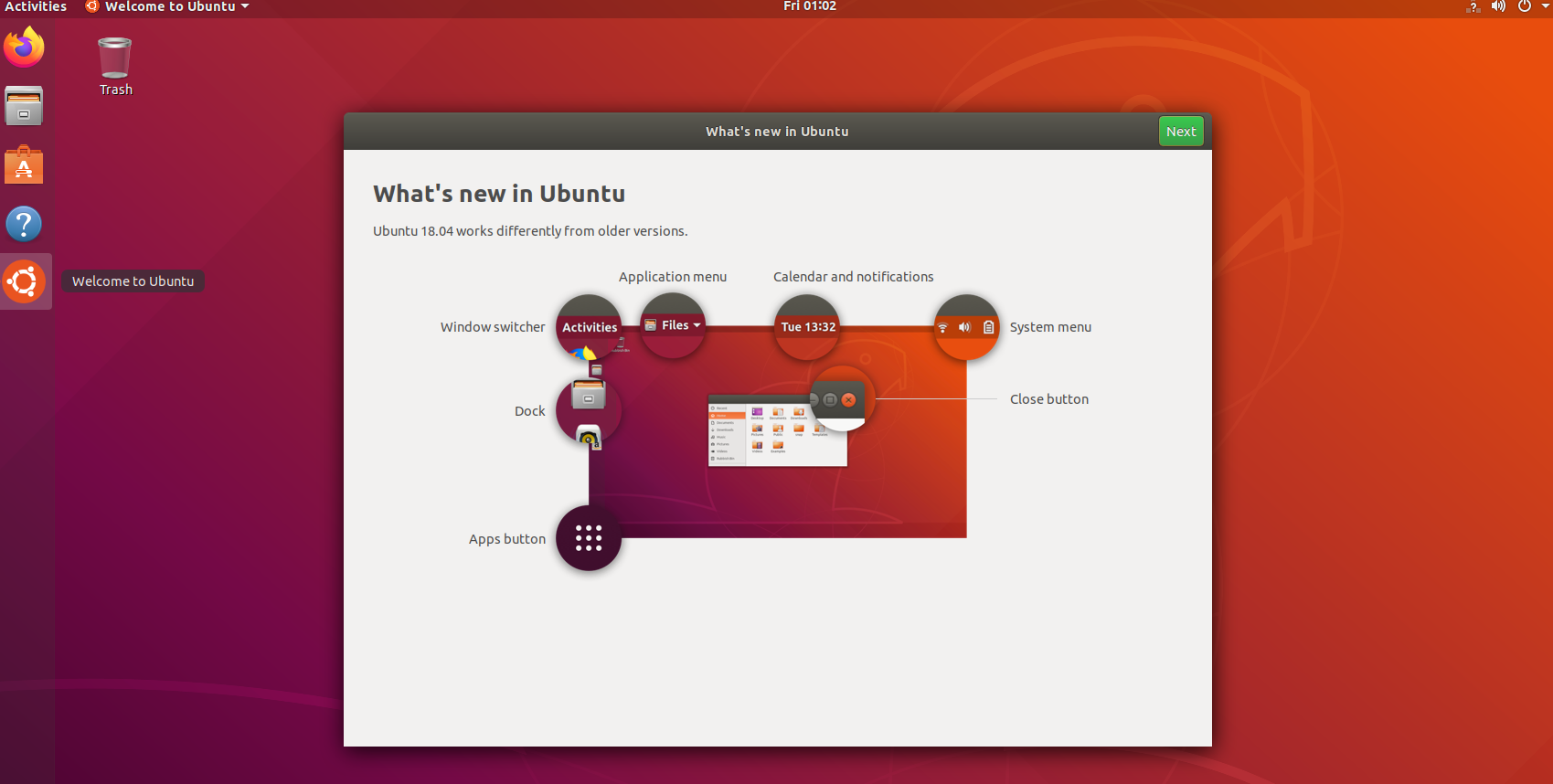Select the Welcome to Ubuntu dock icon
The width and height of the screenshot is (1553, 784).
(25, 281)
